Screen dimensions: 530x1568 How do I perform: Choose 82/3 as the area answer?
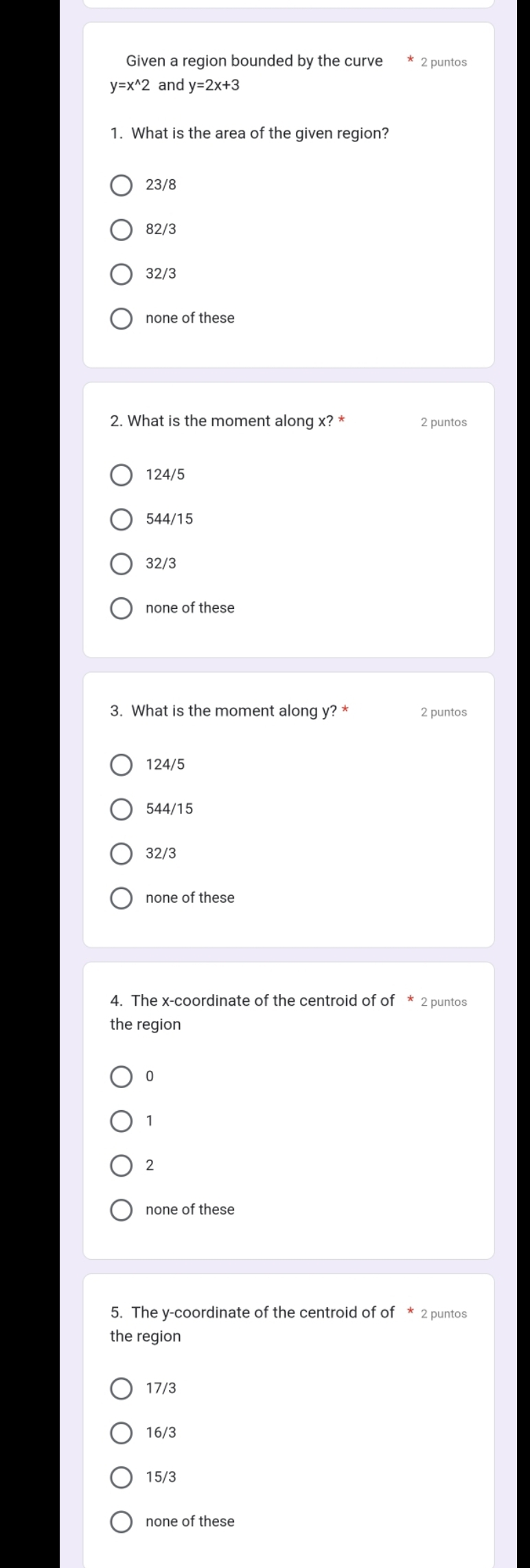click(x=122, y=230)
